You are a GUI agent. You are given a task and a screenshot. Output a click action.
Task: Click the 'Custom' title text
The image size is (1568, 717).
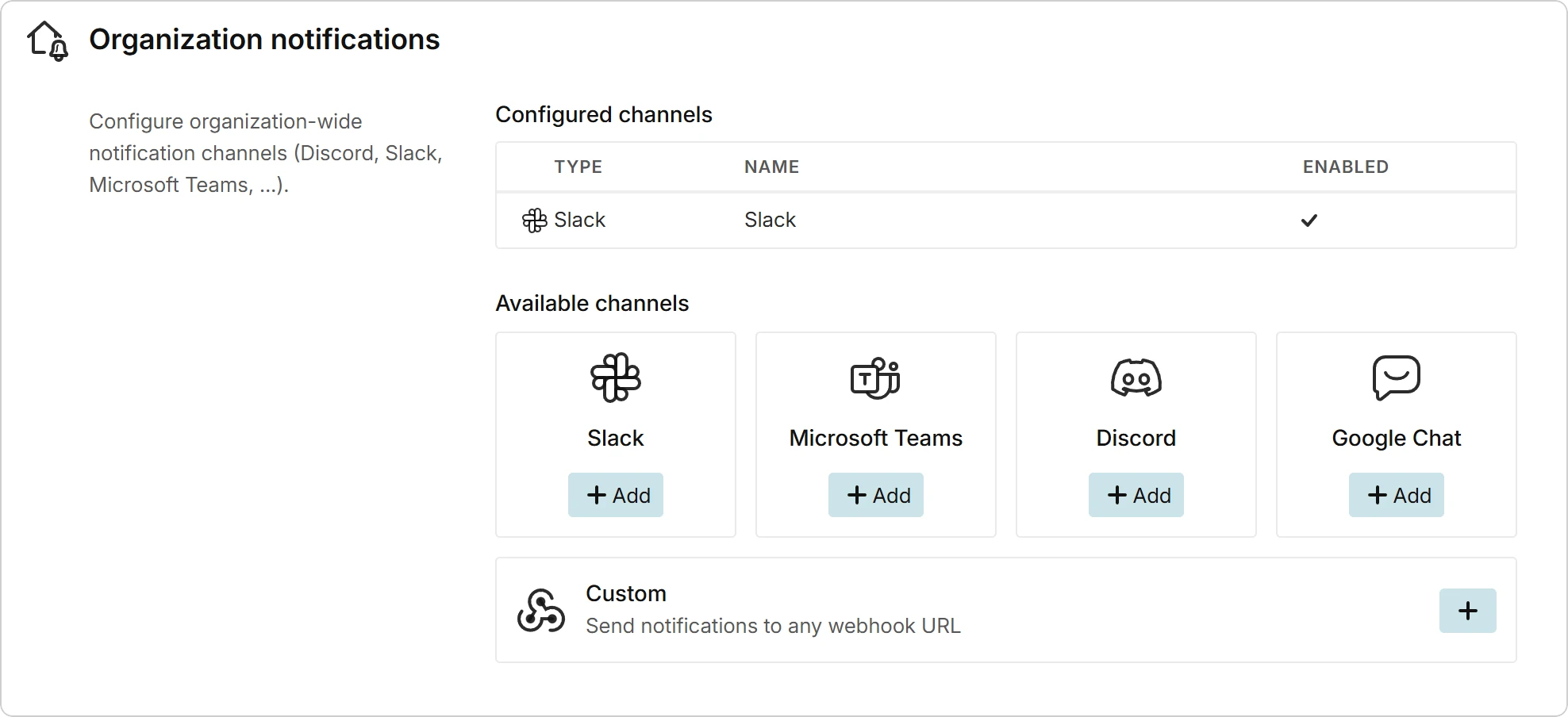(626, 593)
